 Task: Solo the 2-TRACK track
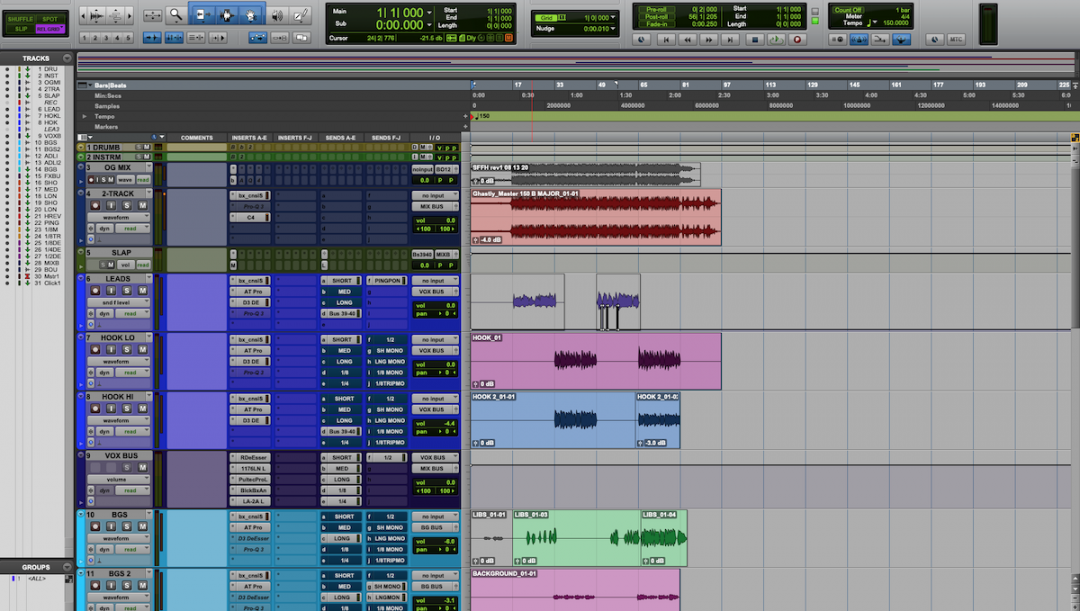point(127,205)
